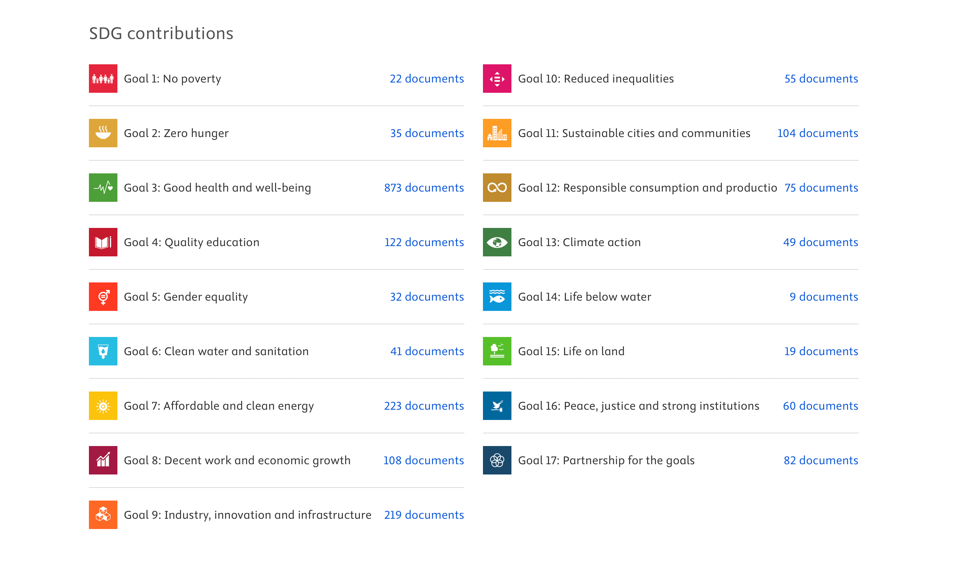Click the Responsible consumption infinity icon
This screenshot has width=958, height=572.
click(497, 188)
